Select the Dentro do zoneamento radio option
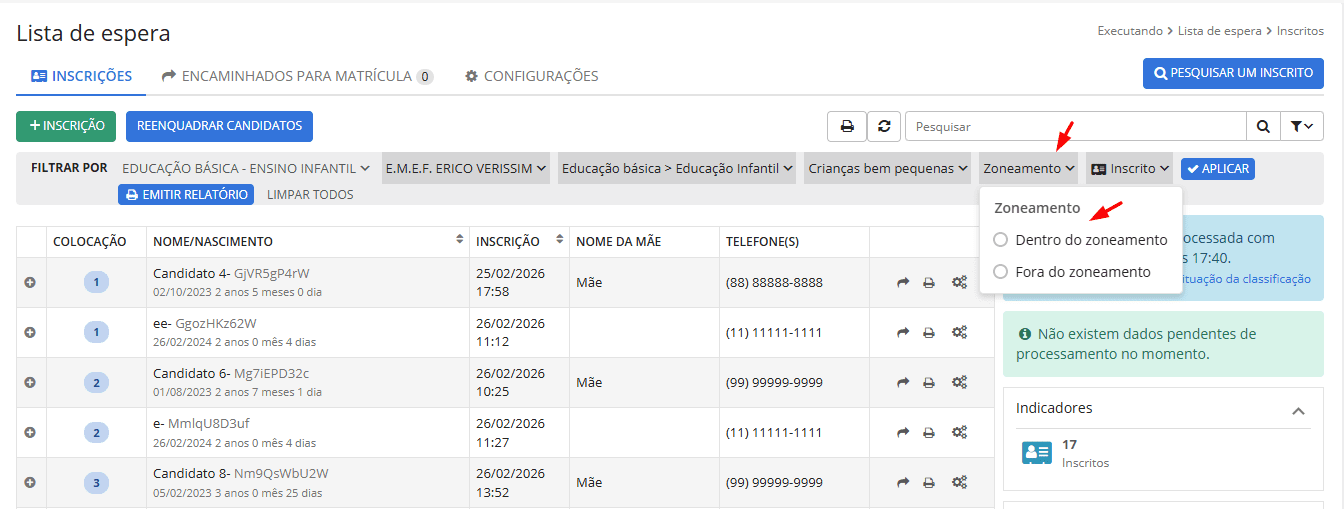The image size is (1344, 509). coord(1001,240)
